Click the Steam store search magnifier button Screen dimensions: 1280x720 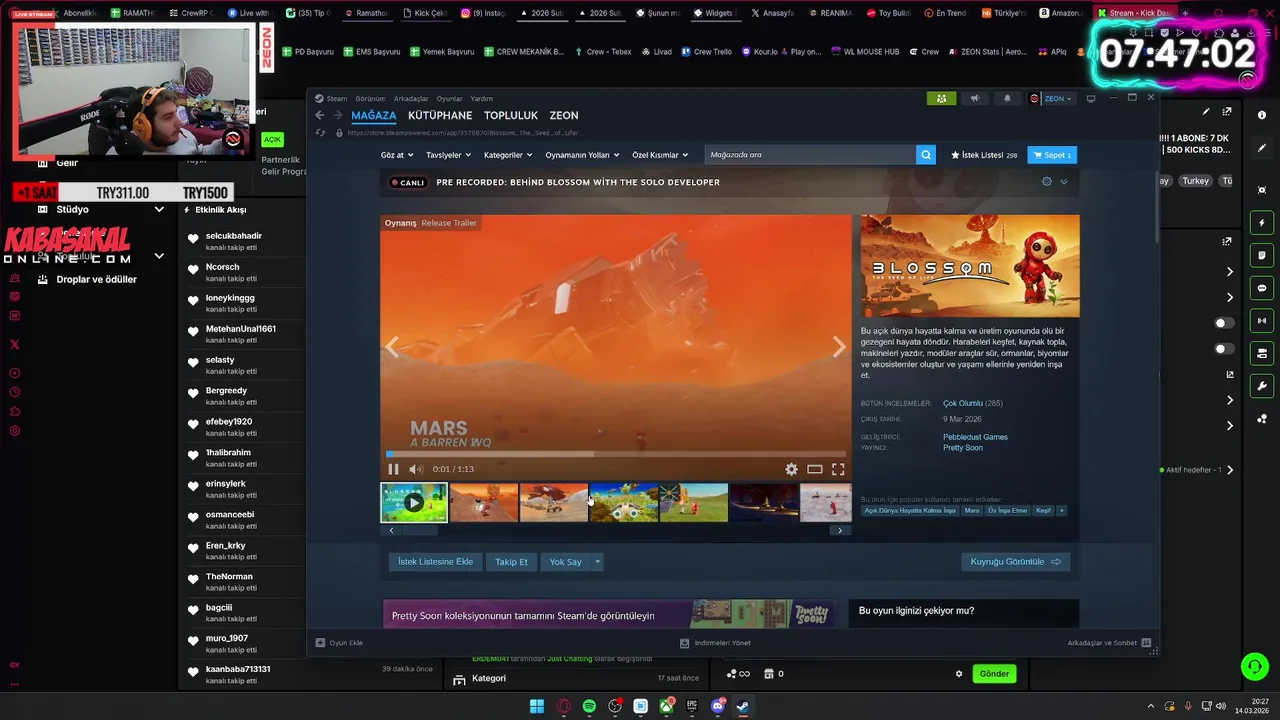click(x=926, y=155)
